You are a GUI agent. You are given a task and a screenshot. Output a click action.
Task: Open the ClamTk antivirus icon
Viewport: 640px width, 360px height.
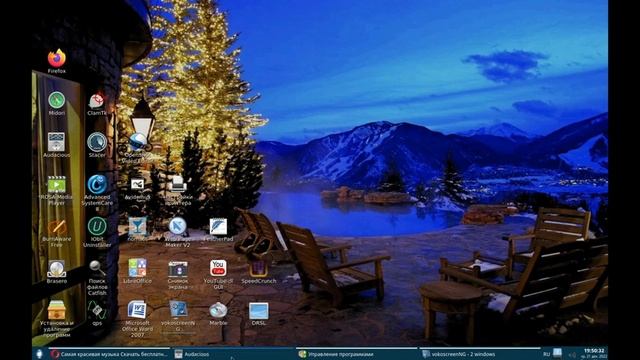pos(97,101)
